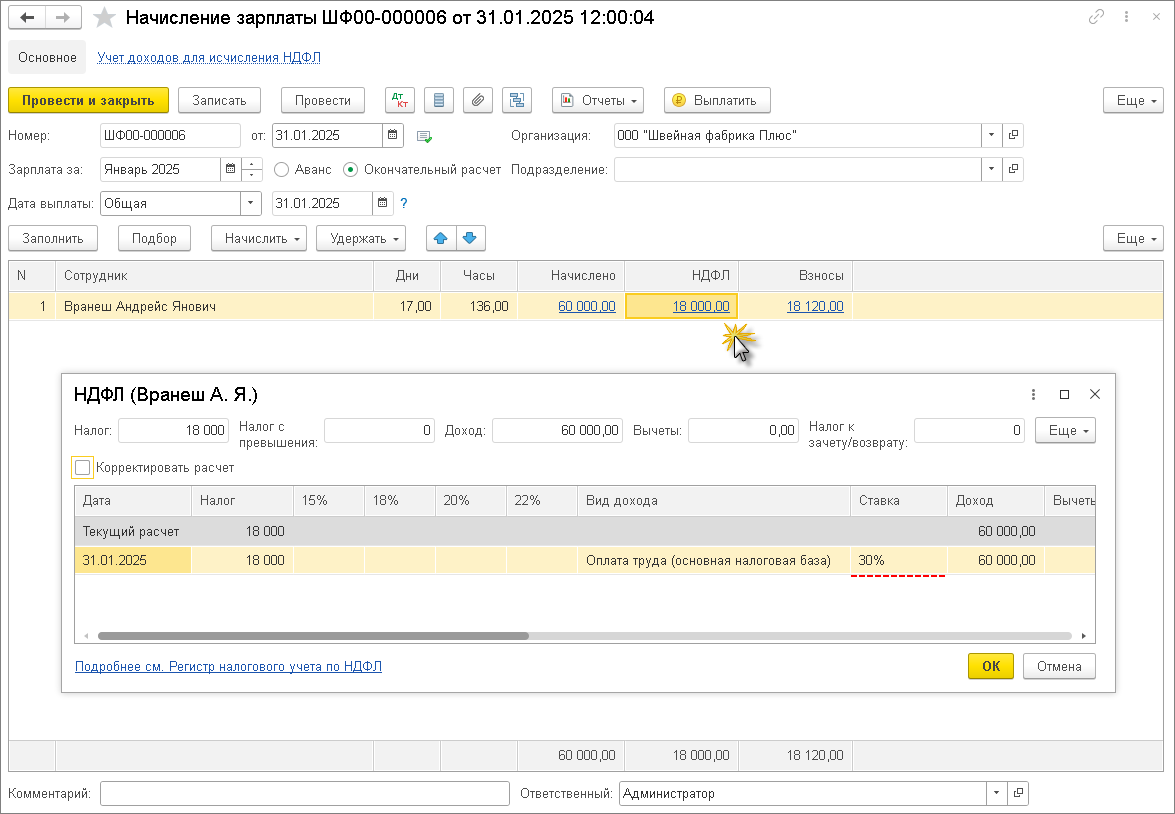Switch to the Основное tab
Viewport: 1175px width, 814px height.
pyautogui.click(x=47, y=58)
